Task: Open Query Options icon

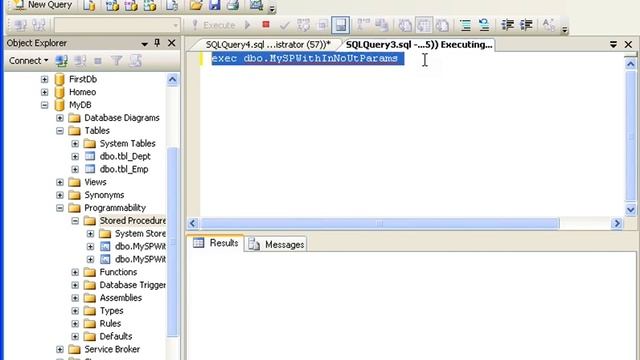Action: point(322,25)
